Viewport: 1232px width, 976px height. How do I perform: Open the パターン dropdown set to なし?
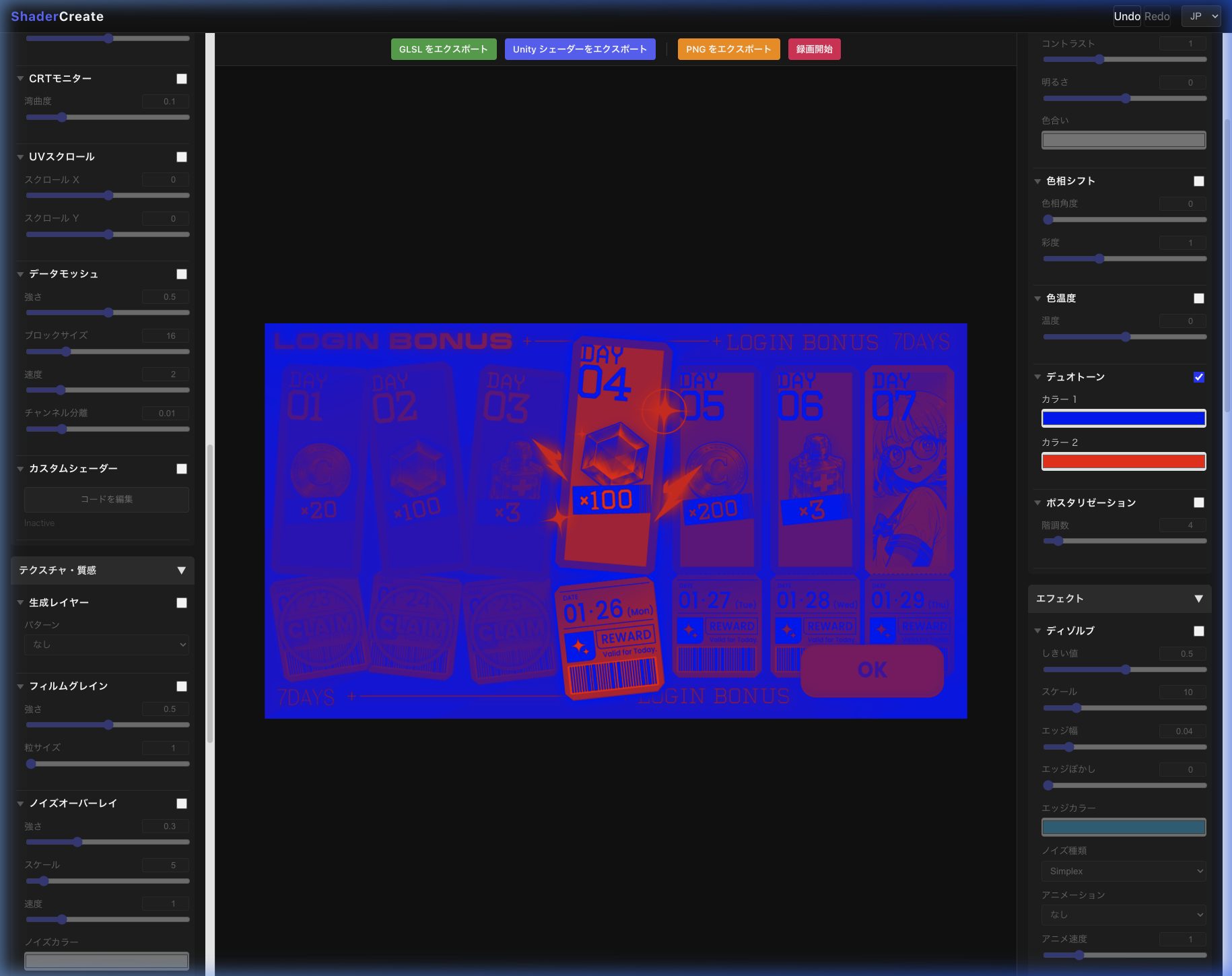pos(106,645)
